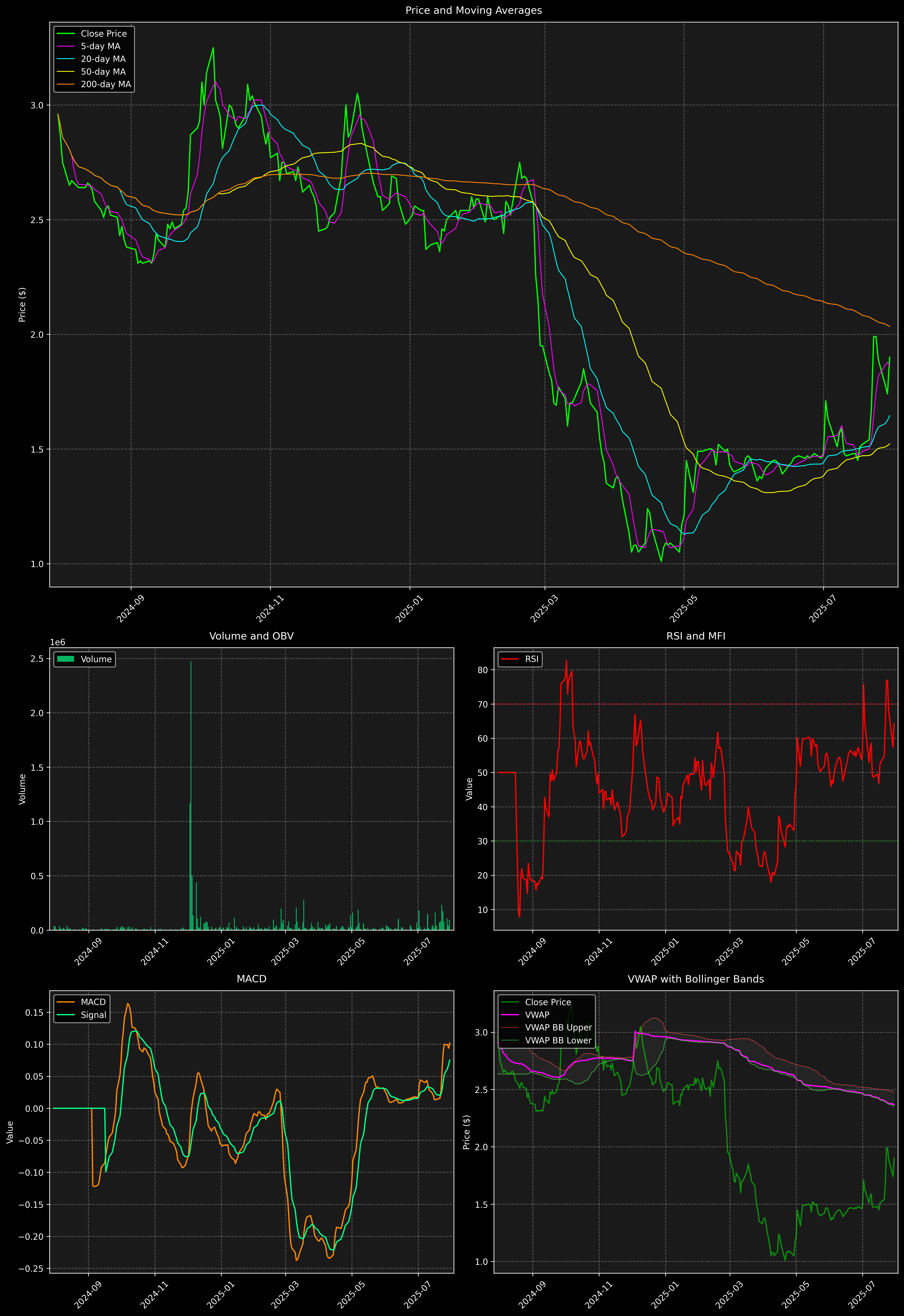Click the 'VWAP' legend entry with the magenta line
This screenshot has height=1316, width=904.
537,1015
